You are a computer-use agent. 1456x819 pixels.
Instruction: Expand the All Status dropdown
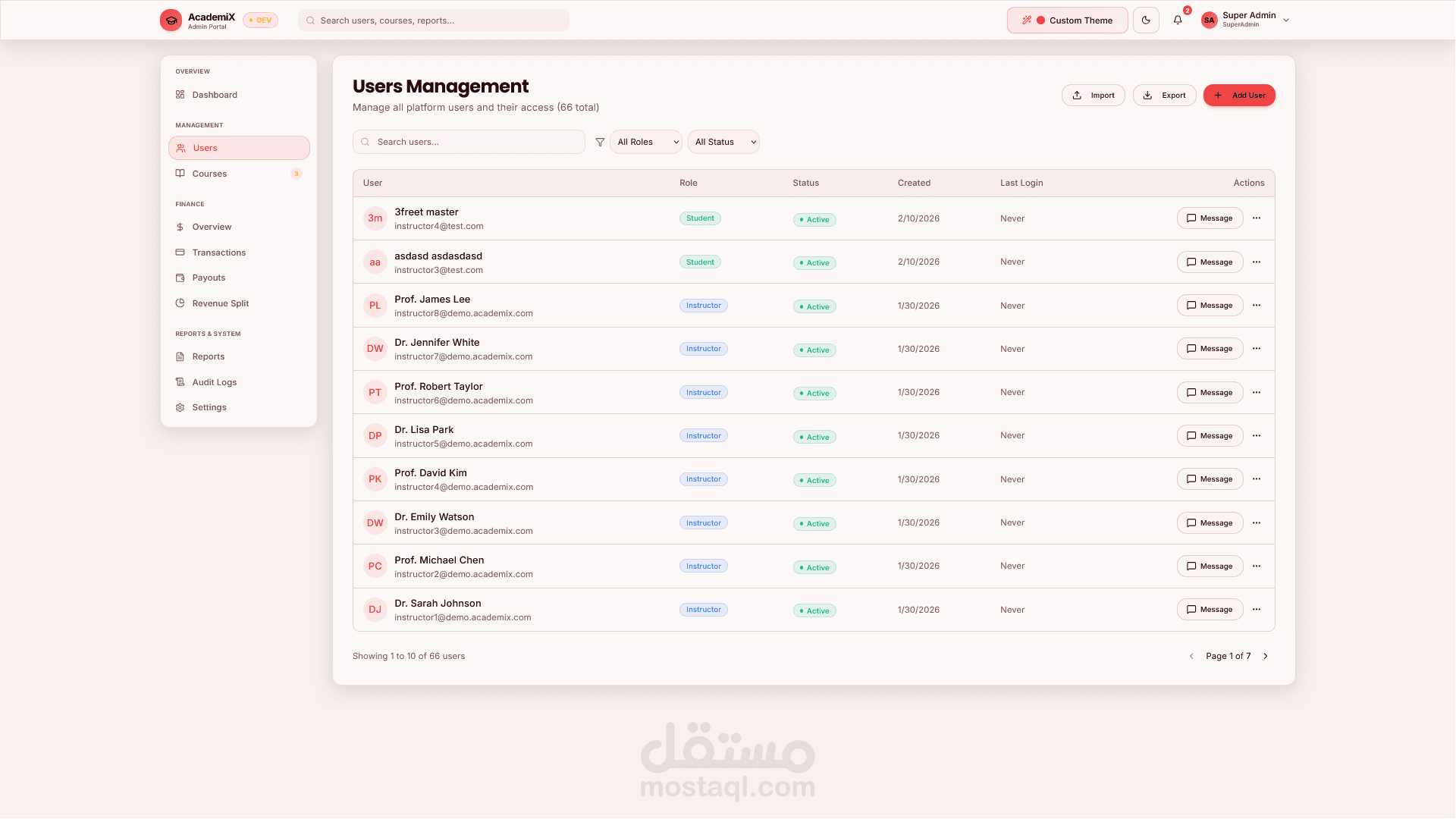pos(723,142)
